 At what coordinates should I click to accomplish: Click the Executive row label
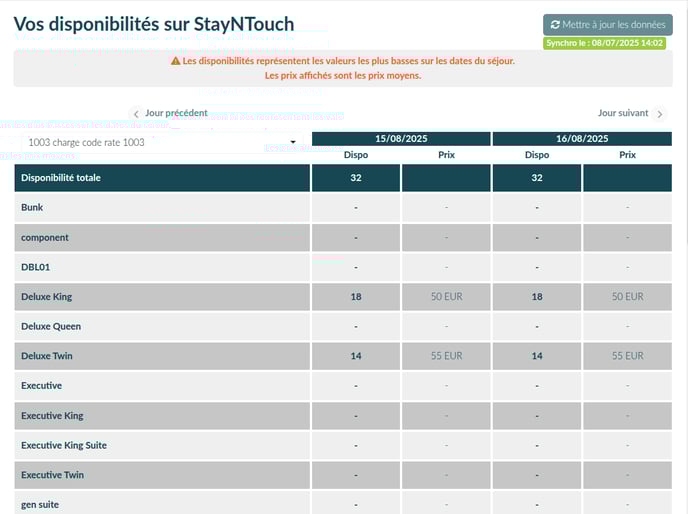41,386
